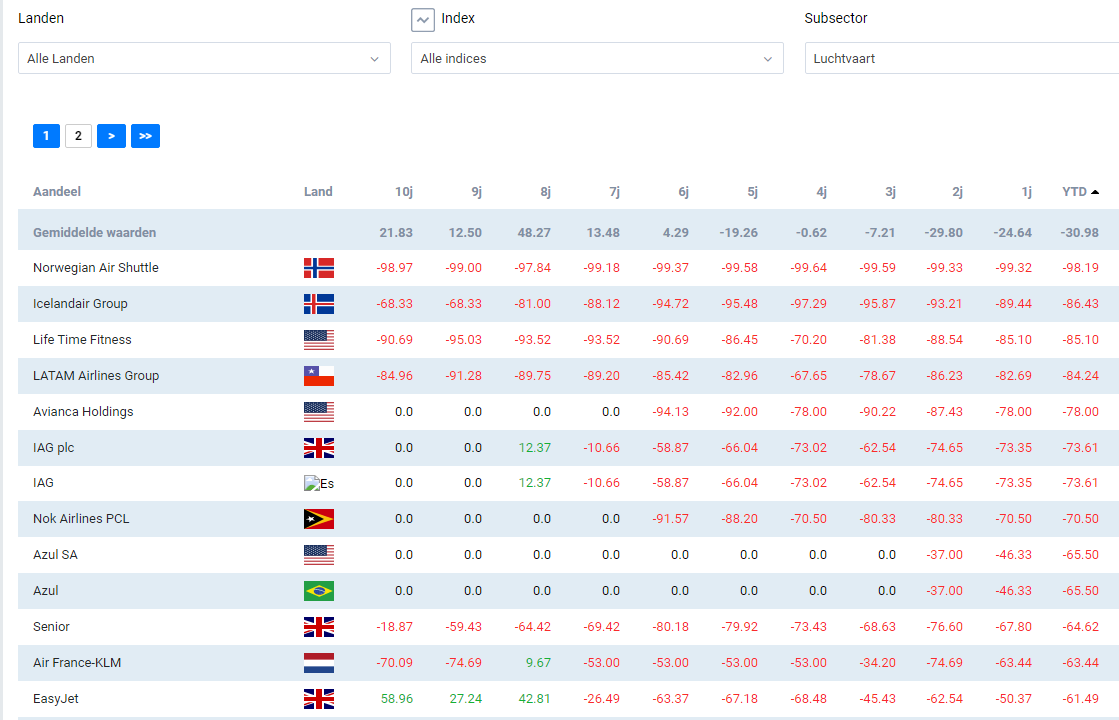Click the Life Time Fitness flag icon

(x=319, y=340)
